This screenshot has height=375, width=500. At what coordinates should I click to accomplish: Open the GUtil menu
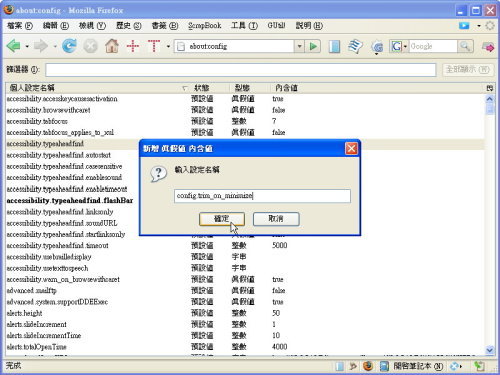coord(276,26)
